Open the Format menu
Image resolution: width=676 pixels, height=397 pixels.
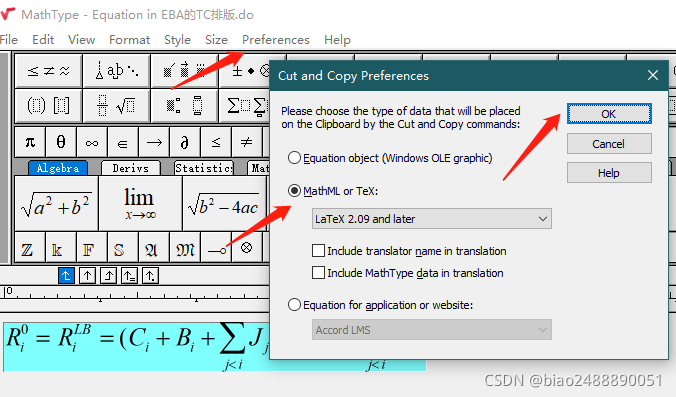129,40
